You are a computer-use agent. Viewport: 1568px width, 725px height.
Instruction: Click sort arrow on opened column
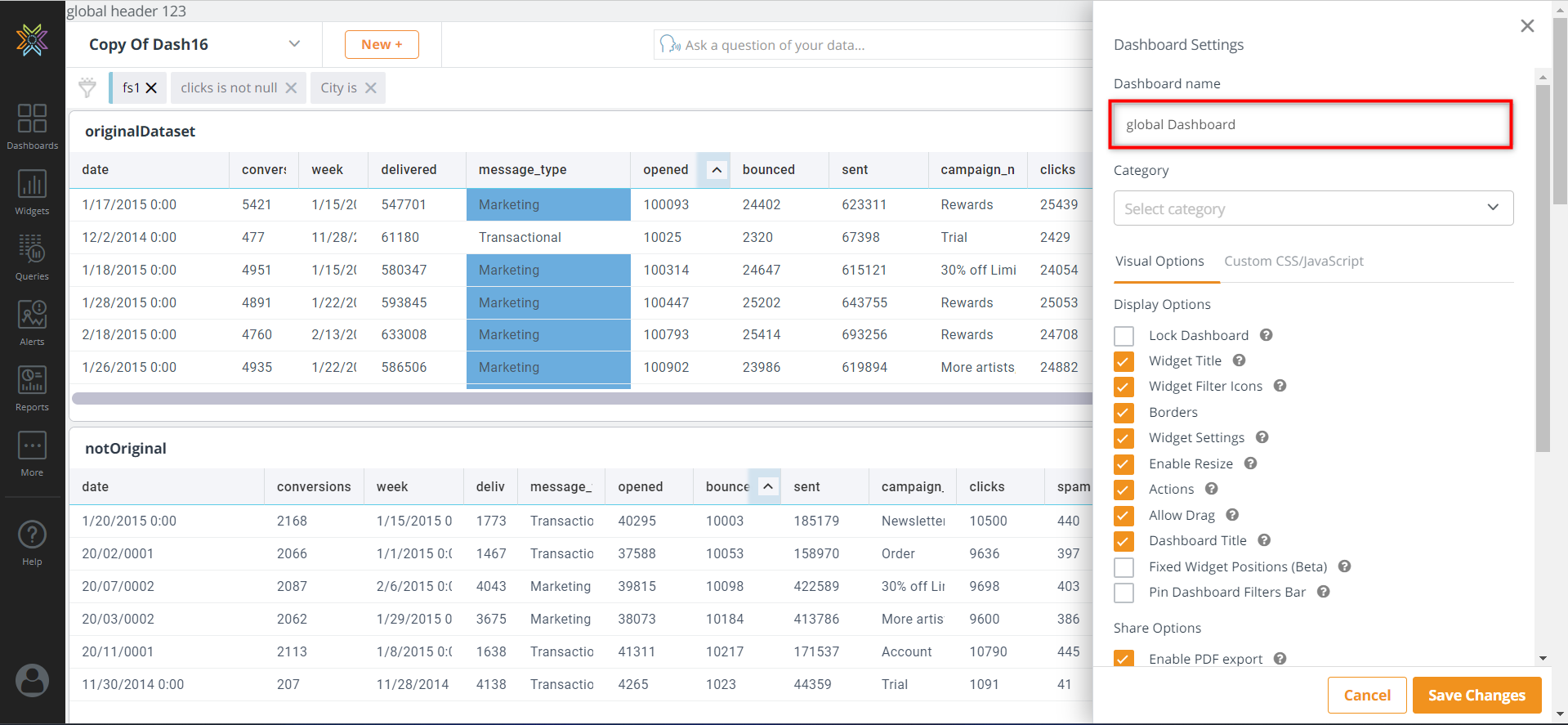tap(717, 170)
